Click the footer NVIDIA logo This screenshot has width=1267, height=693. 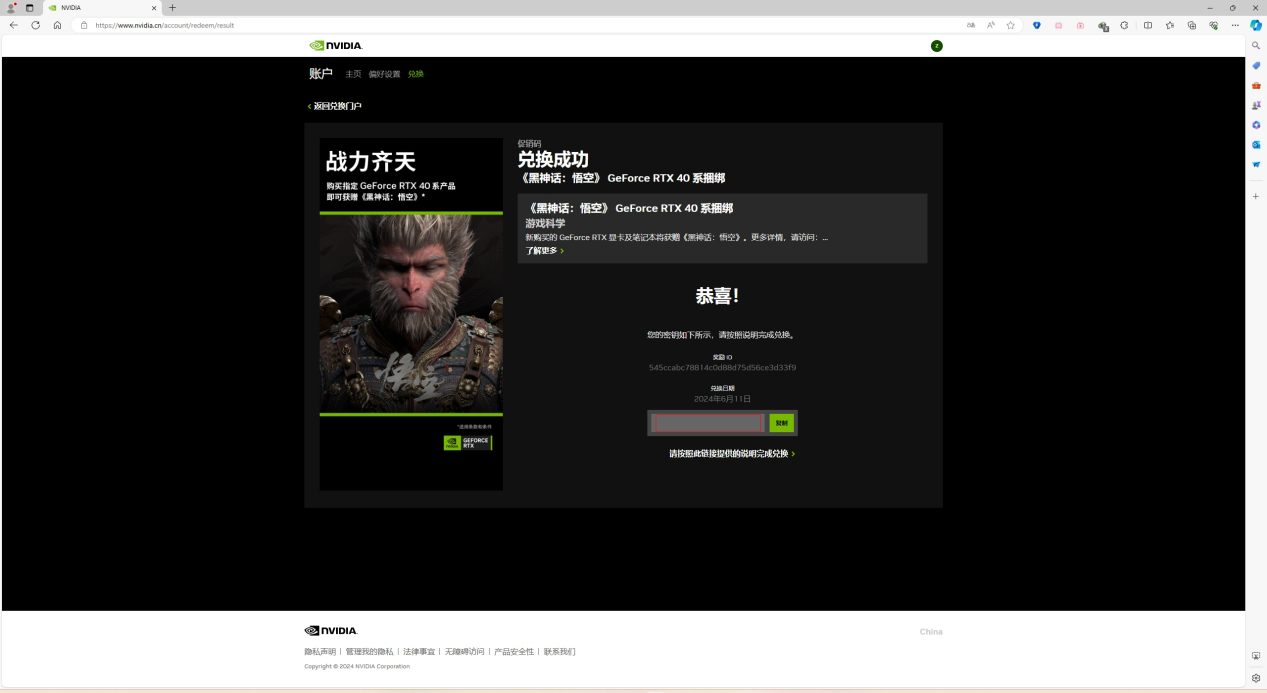point(331,631)
